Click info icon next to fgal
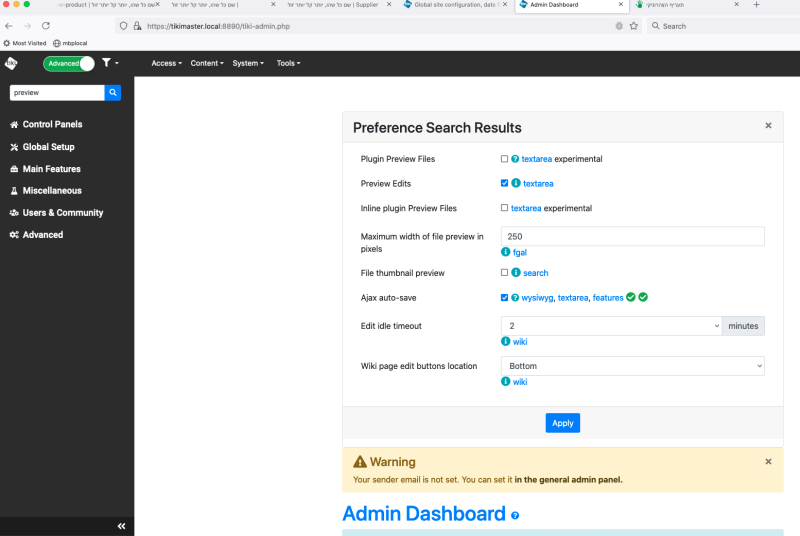Viewport: 800px width, 536px height. click(505, 252)
